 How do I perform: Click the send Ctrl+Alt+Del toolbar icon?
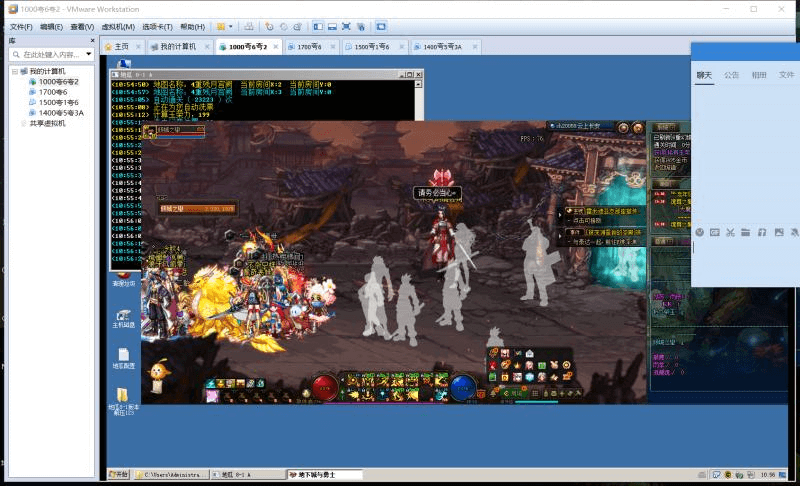click(x=248, y=27)
